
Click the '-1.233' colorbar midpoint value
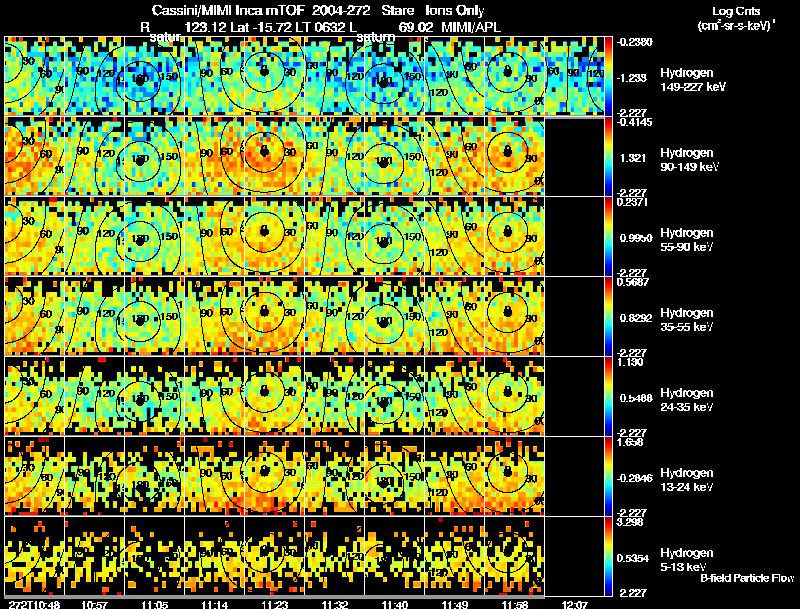point(633,78)
